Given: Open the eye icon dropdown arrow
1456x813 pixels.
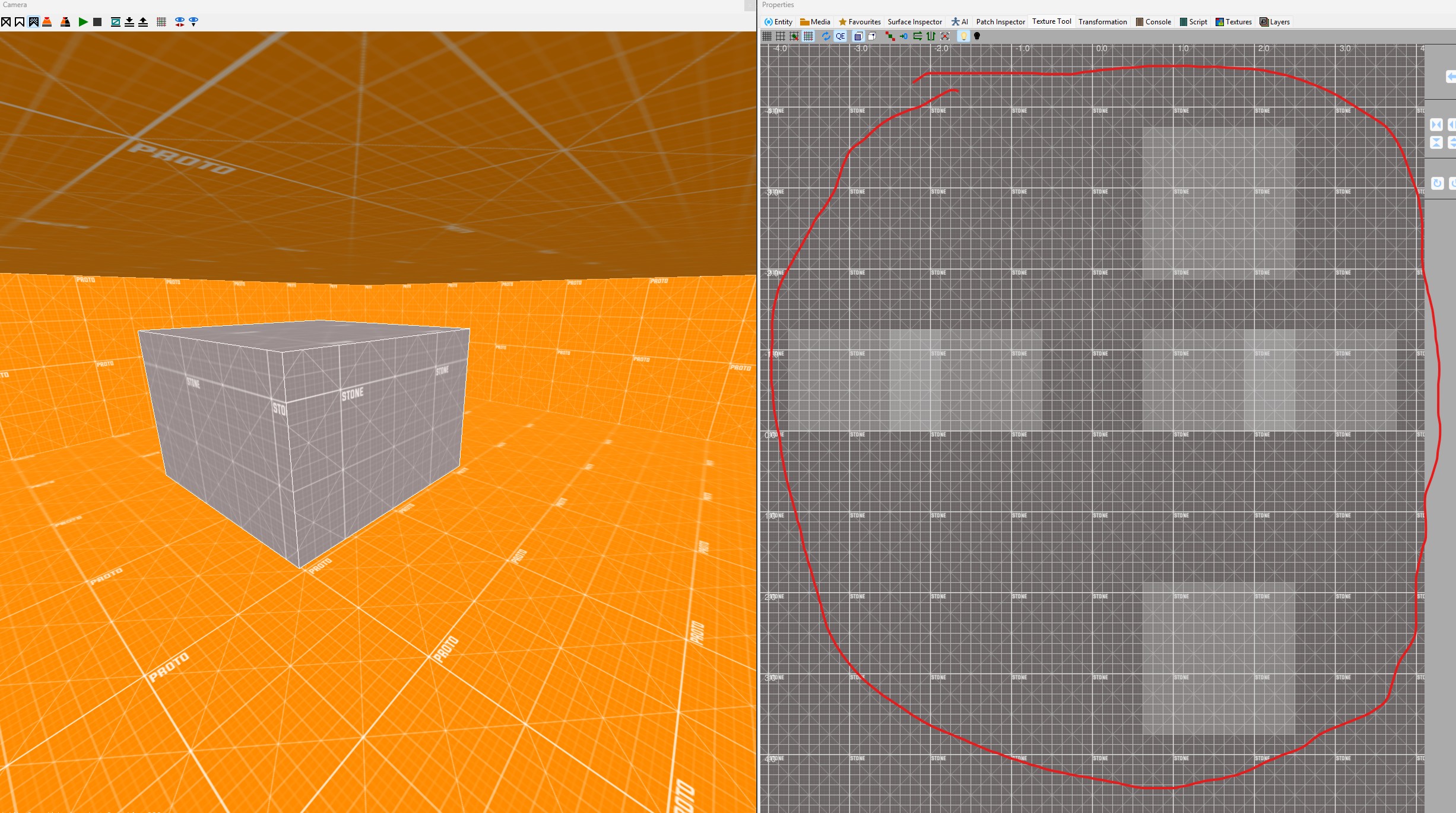Looking at the screenshot, I should point(194,22).
